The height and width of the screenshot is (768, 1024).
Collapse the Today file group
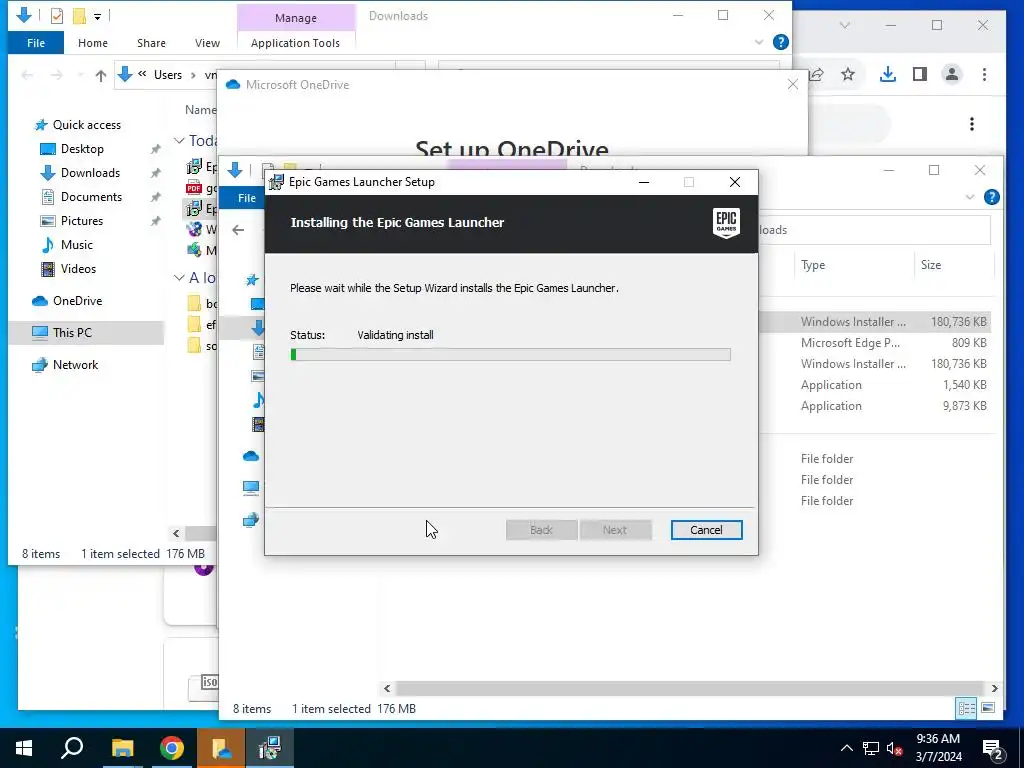tap(178, 140)
